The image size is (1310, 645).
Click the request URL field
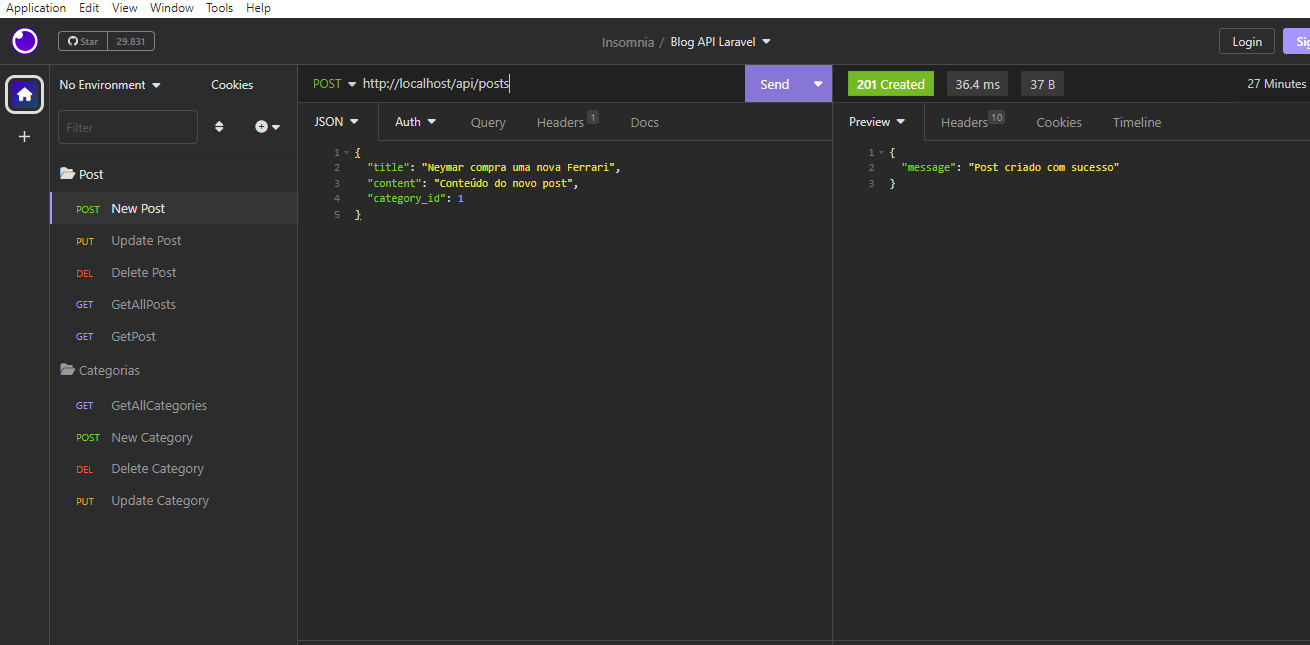click(x=550, y=84)
